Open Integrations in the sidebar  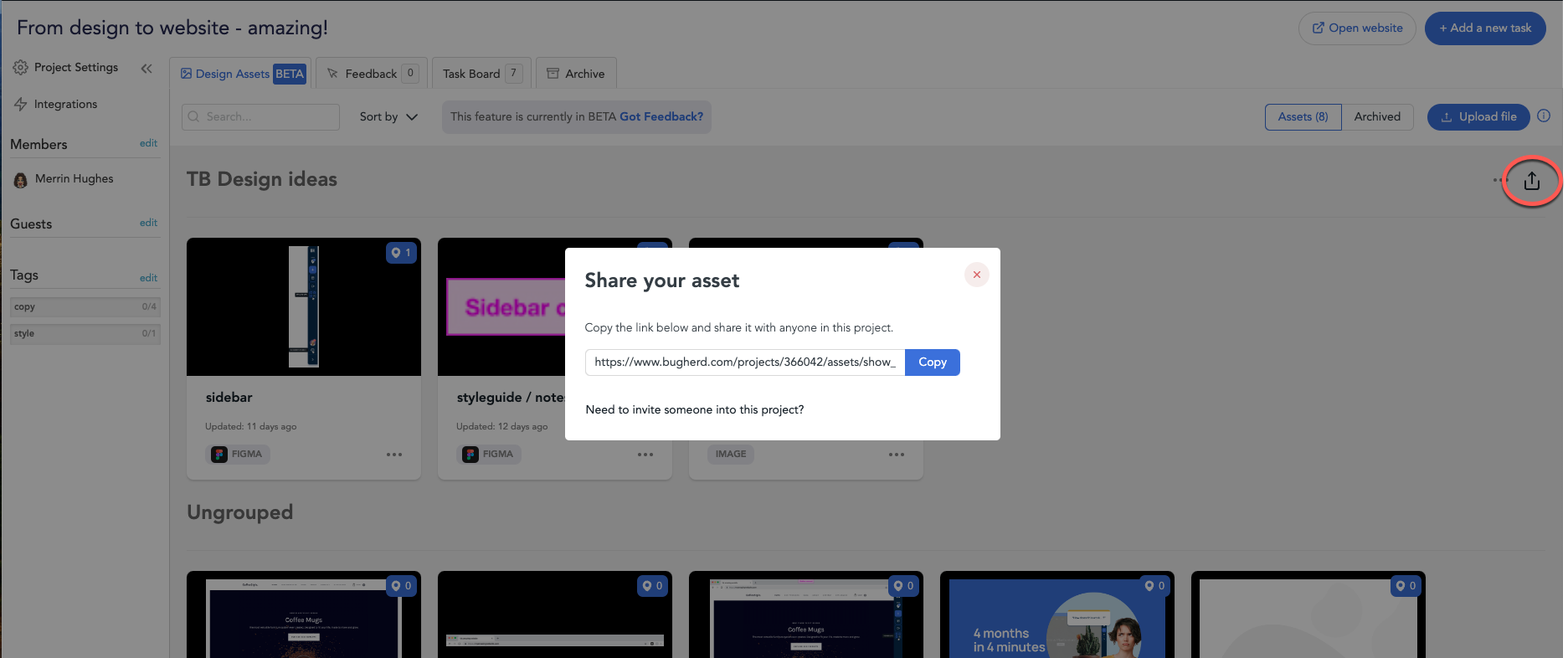coord(55,104)
